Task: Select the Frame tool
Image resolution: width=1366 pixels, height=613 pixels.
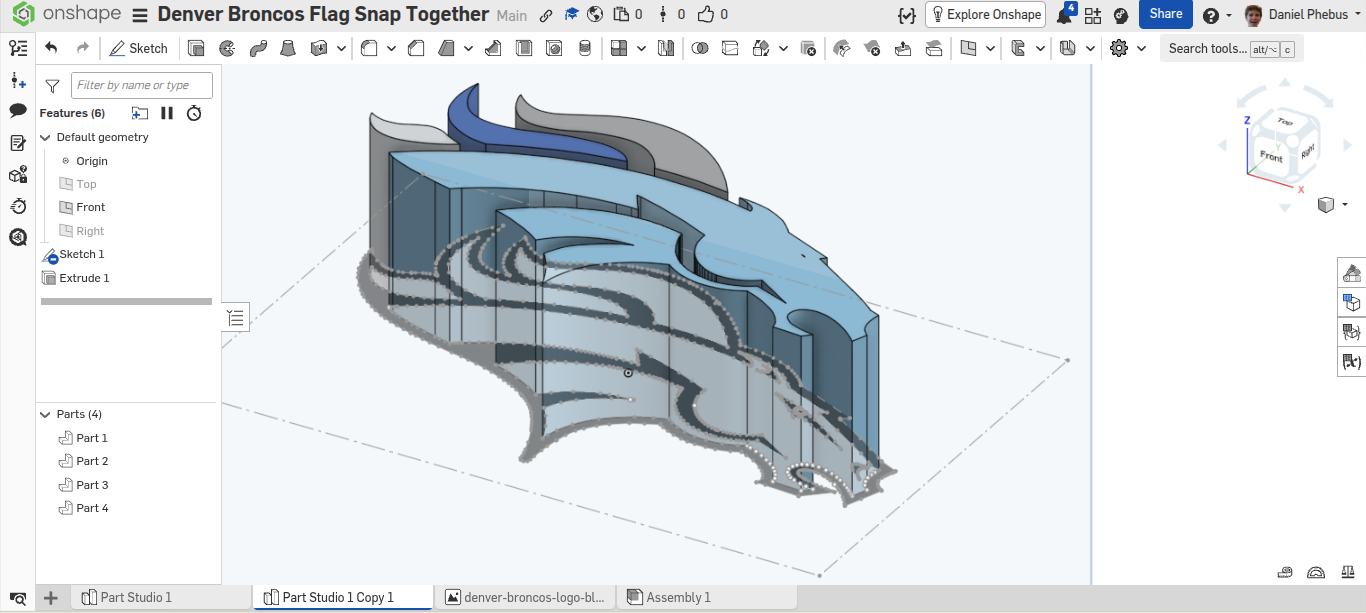Action: (x=1019, y=48)
